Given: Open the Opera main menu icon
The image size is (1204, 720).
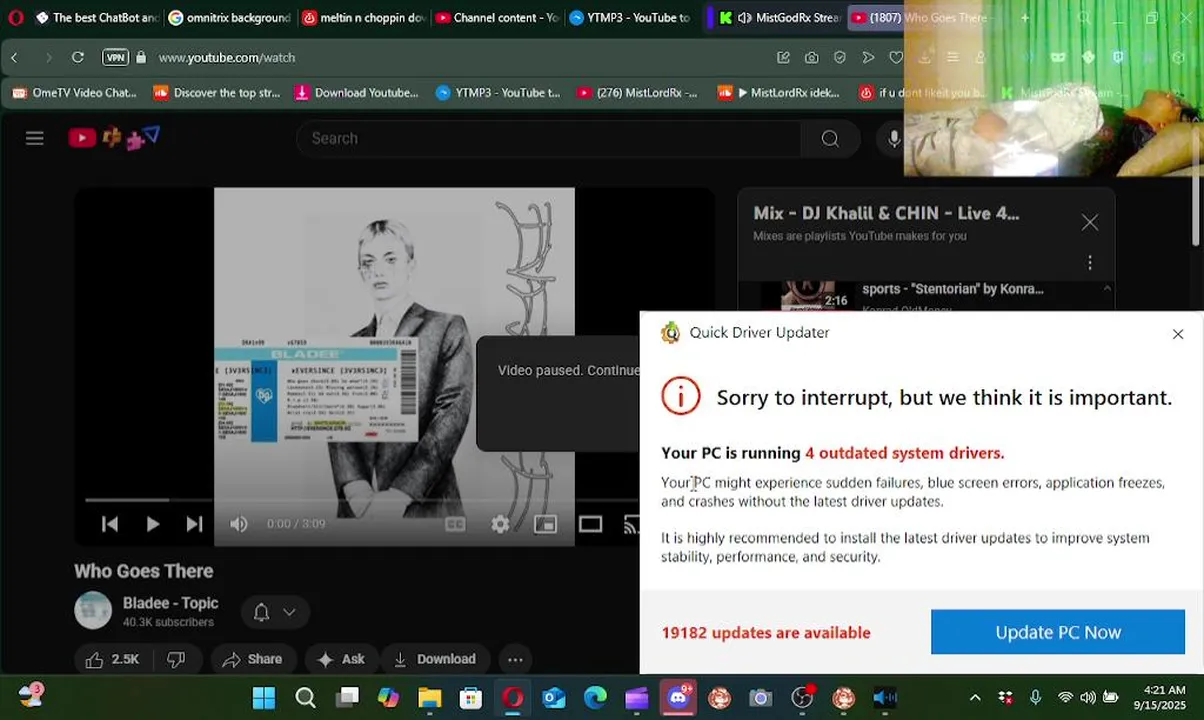Looking at the screenshot, I should tap(15, 18).
